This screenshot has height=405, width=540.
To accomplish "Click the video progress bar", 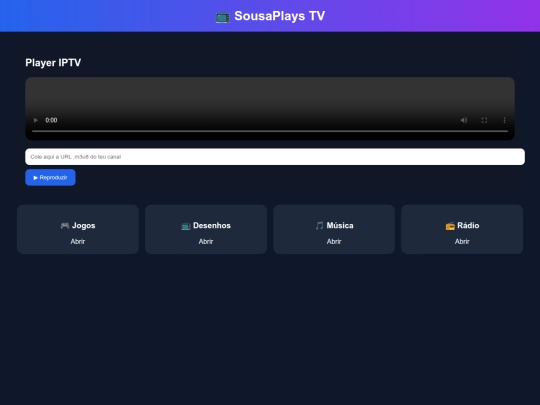I will coord(270,131).
